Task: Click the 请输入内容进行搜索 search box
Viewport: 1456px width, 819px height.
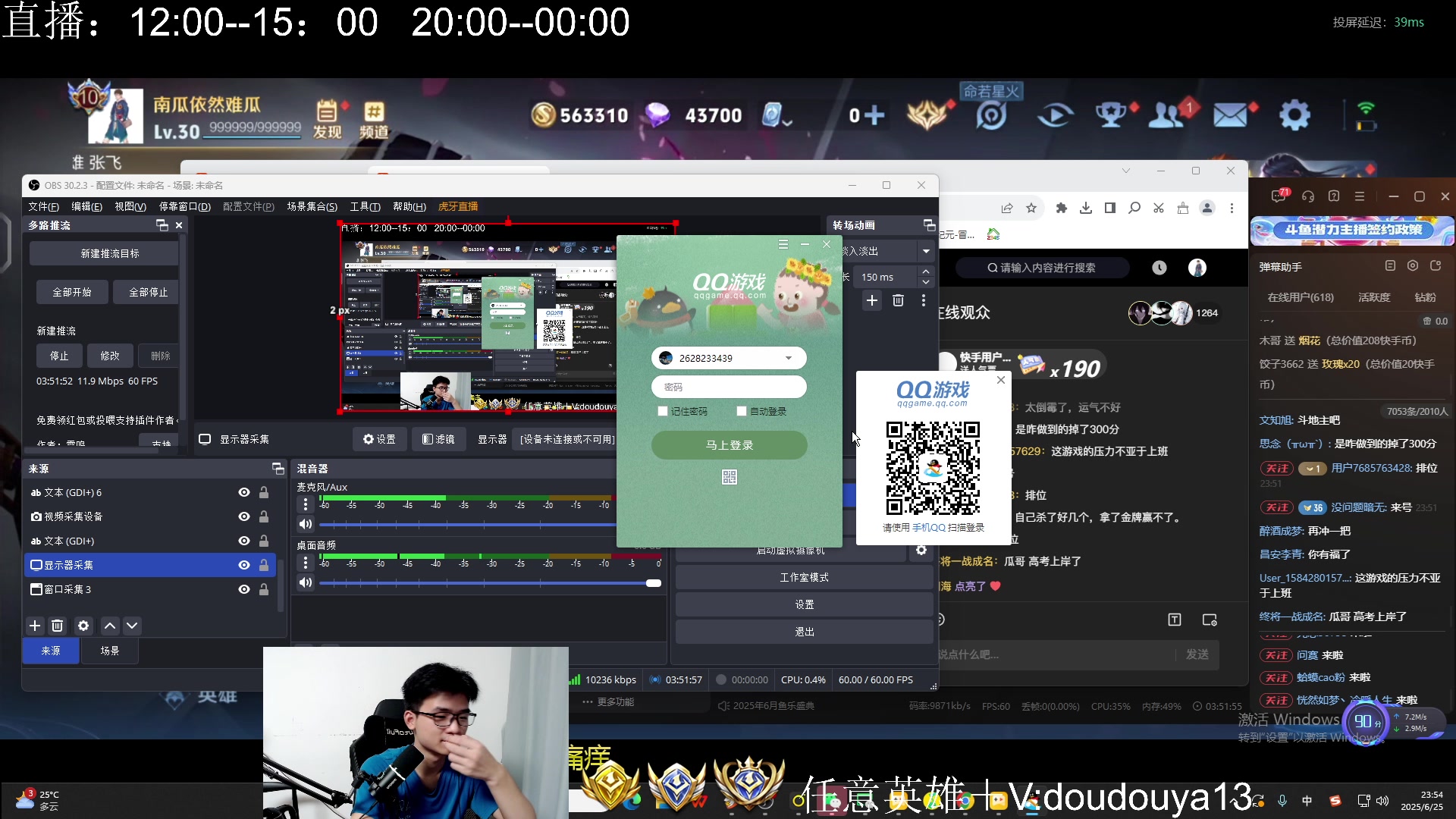Action: pos(1043,268)
